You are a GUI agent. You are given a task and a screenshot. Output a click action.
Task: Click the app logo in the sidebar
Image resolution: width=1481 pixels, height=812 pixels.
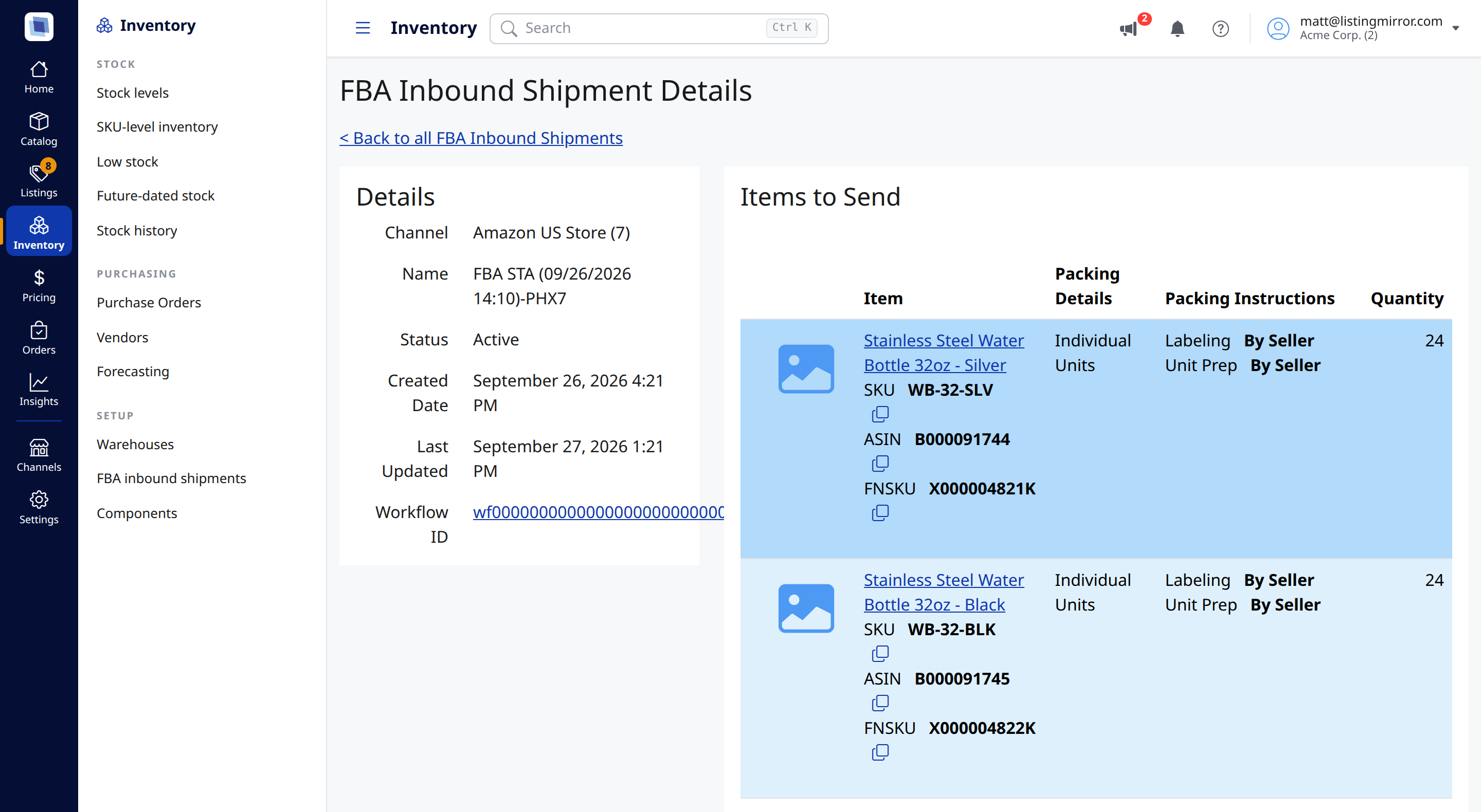coord(39,26)
